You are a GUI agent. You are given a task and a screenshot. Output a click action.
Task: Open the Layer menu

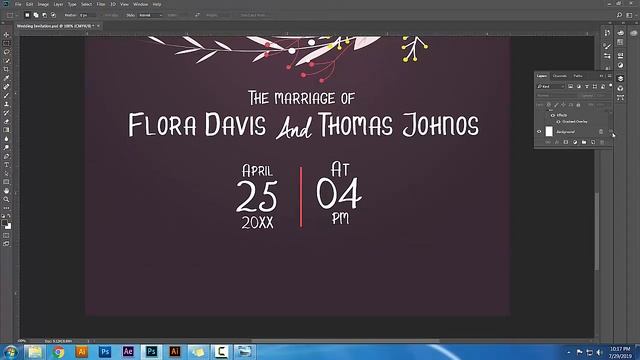click(x=58, y=4)
